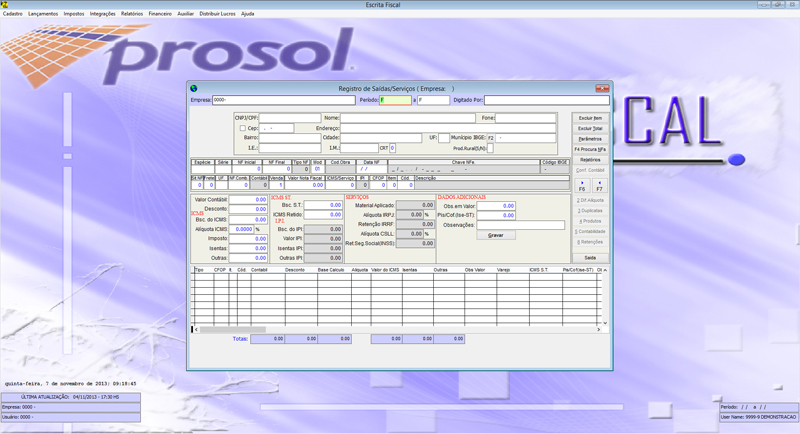The image size is (800, 434).
Task: Focus the Empresa input field
Action: 284,100
